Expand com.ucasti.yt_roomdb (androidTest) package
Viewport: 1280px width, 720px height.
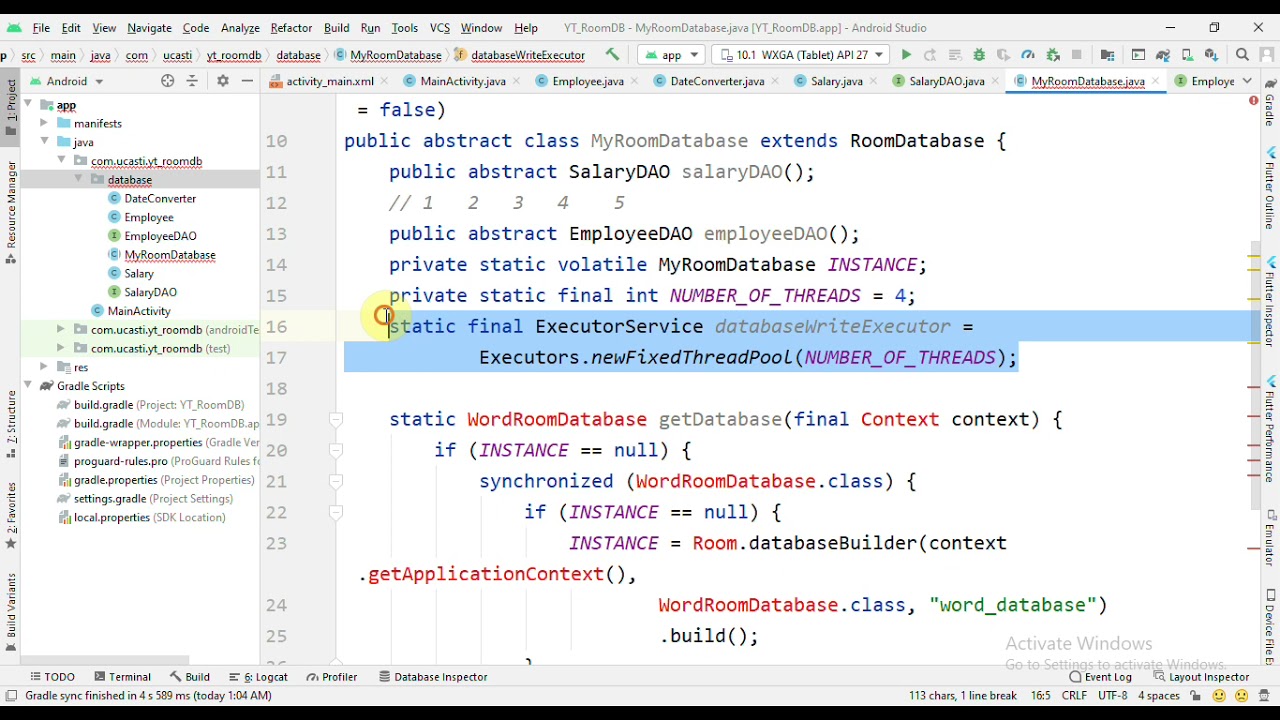[x=61, y=330]
